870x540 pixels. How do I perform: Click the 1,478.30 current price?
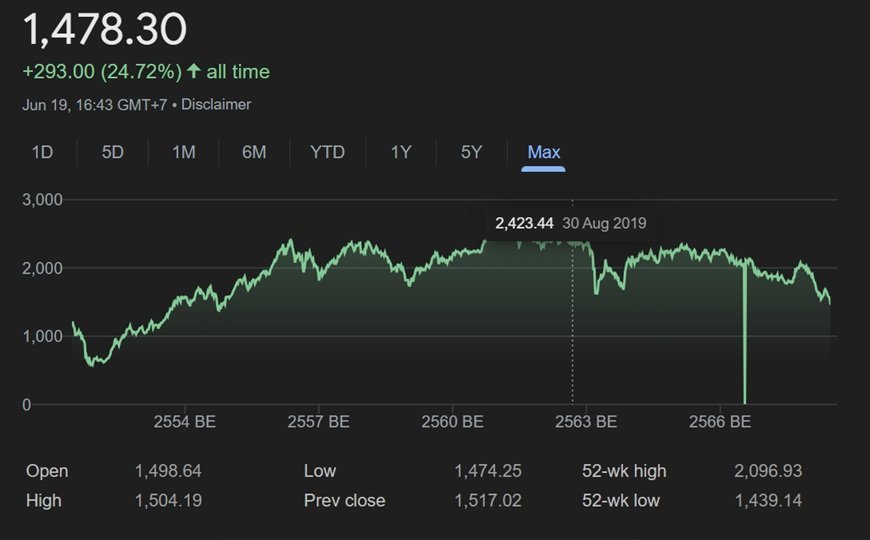coord(105,30)
